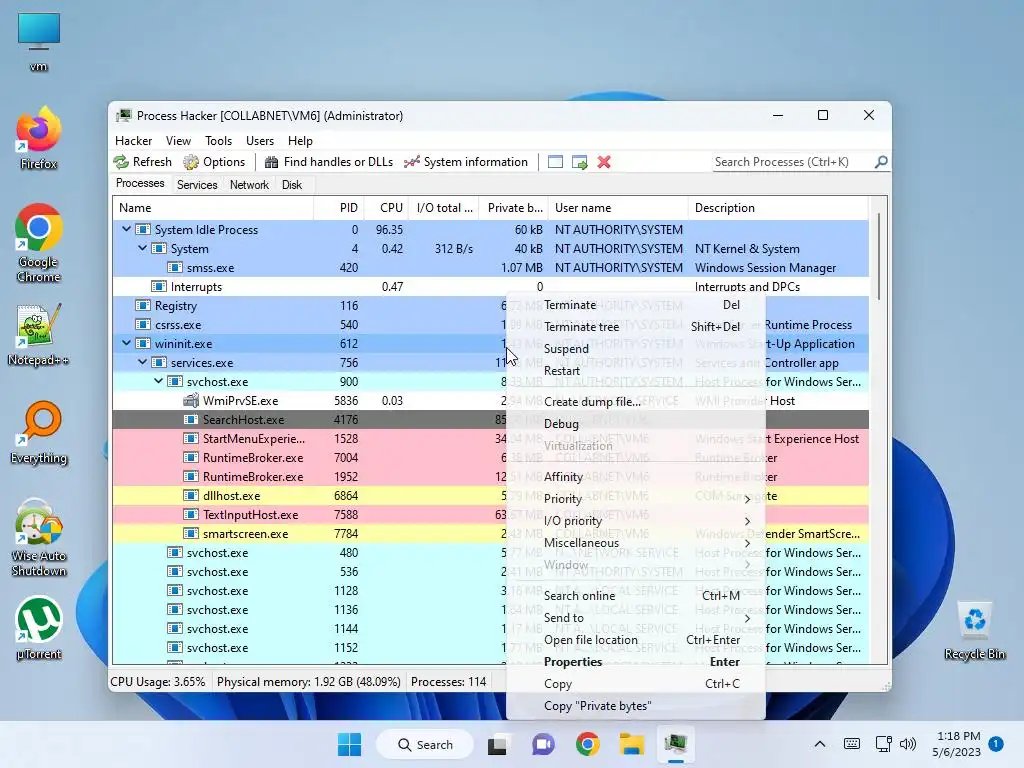Click the find window toolbar icon
The image size is (1024, 768).
555,162
